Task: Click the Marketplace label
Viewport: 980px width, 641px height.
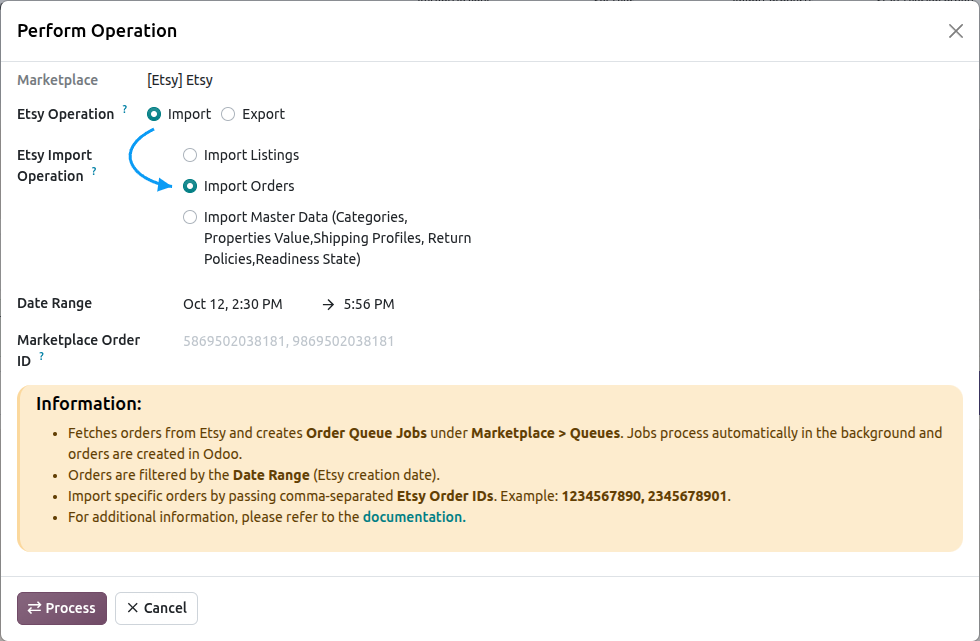Action: pos(58,81)
